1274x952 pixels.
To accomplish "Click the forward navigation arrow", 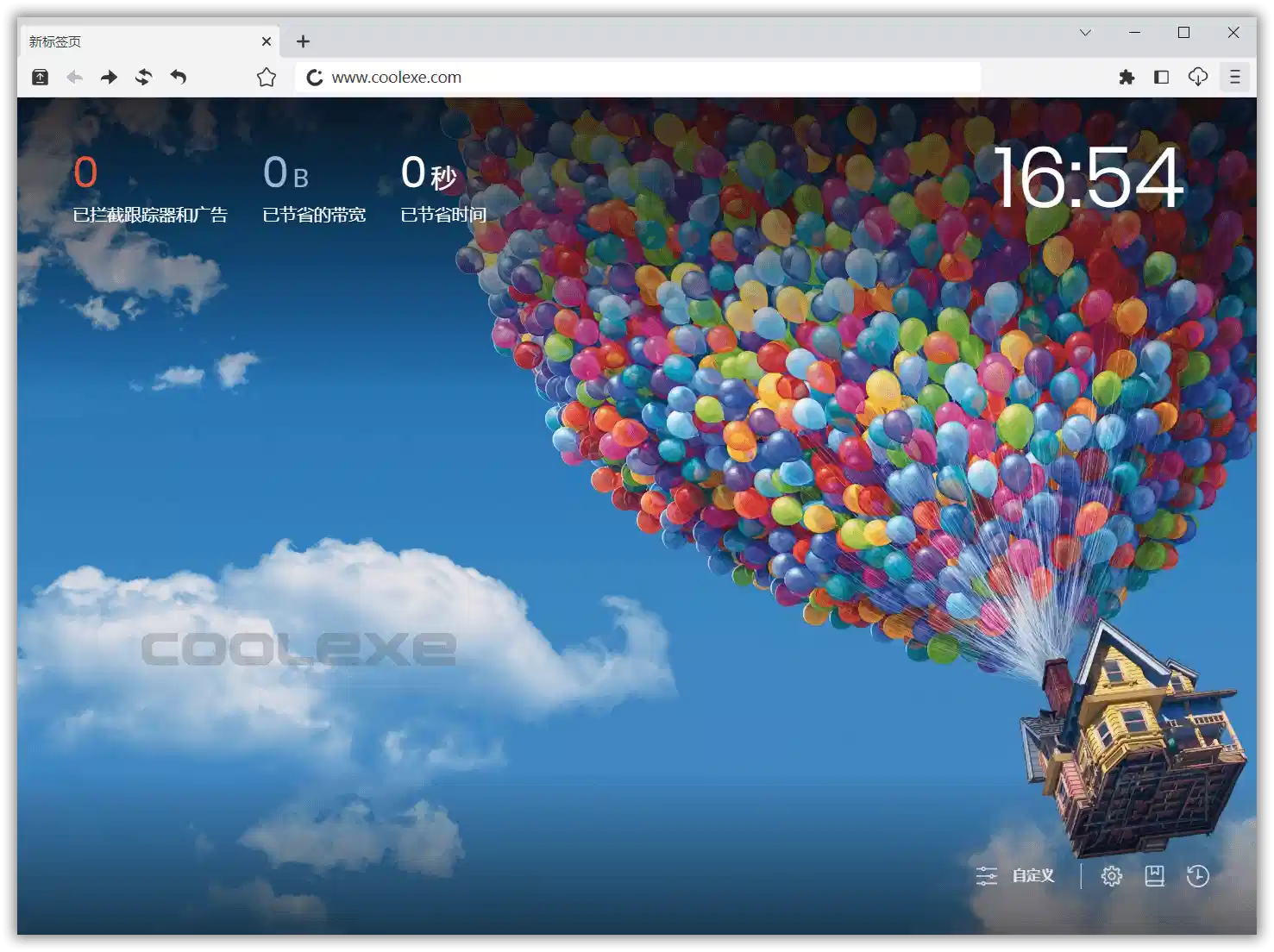I will [x=109, y=77].
